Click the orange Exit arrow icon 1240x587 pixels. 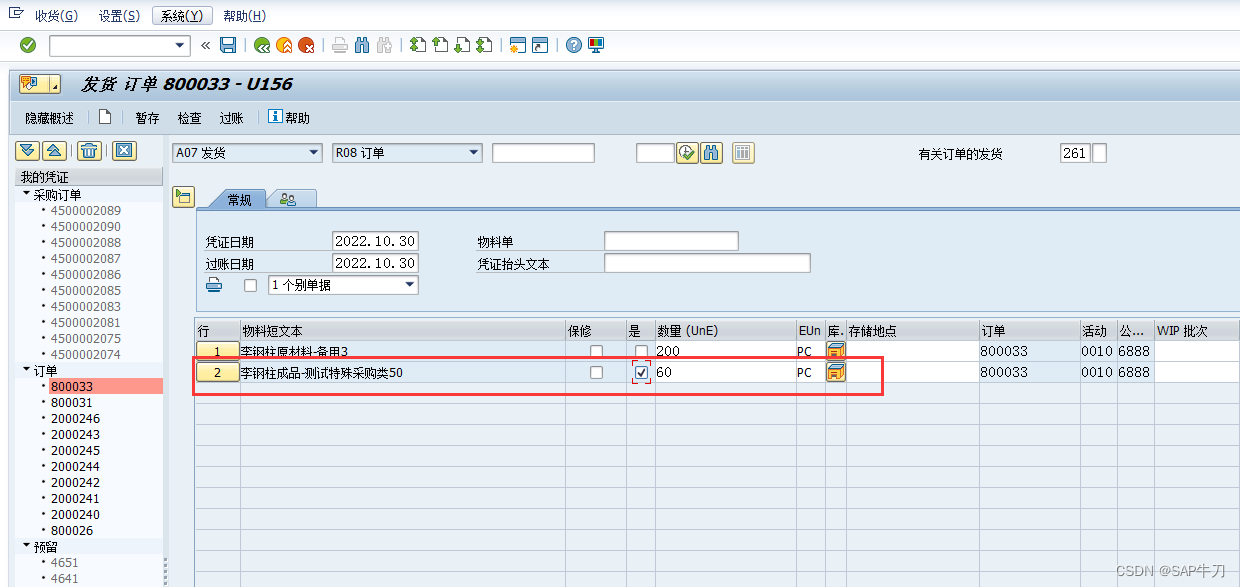[x=284, y=45]
